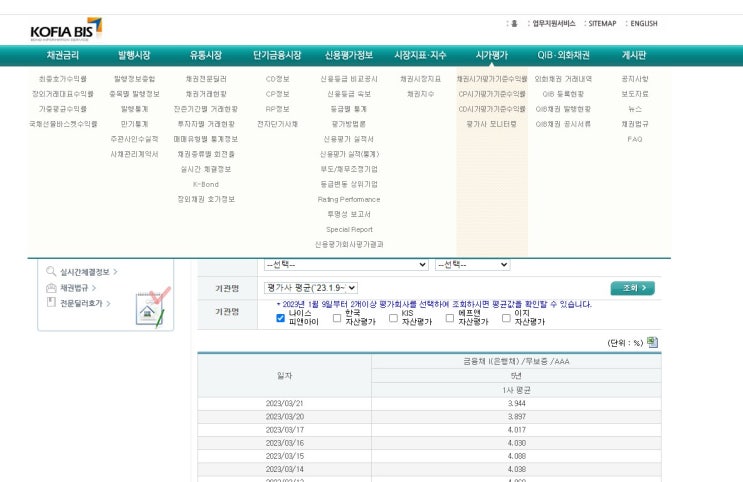This screenshot has height=482, width=743.
Task: Select Rating Performance submenu item
Action: 349,199
